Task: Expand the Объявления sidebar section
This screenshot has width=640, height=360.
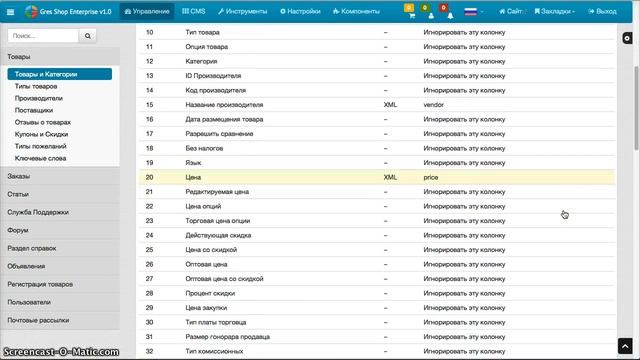Action: click(60, 266)
